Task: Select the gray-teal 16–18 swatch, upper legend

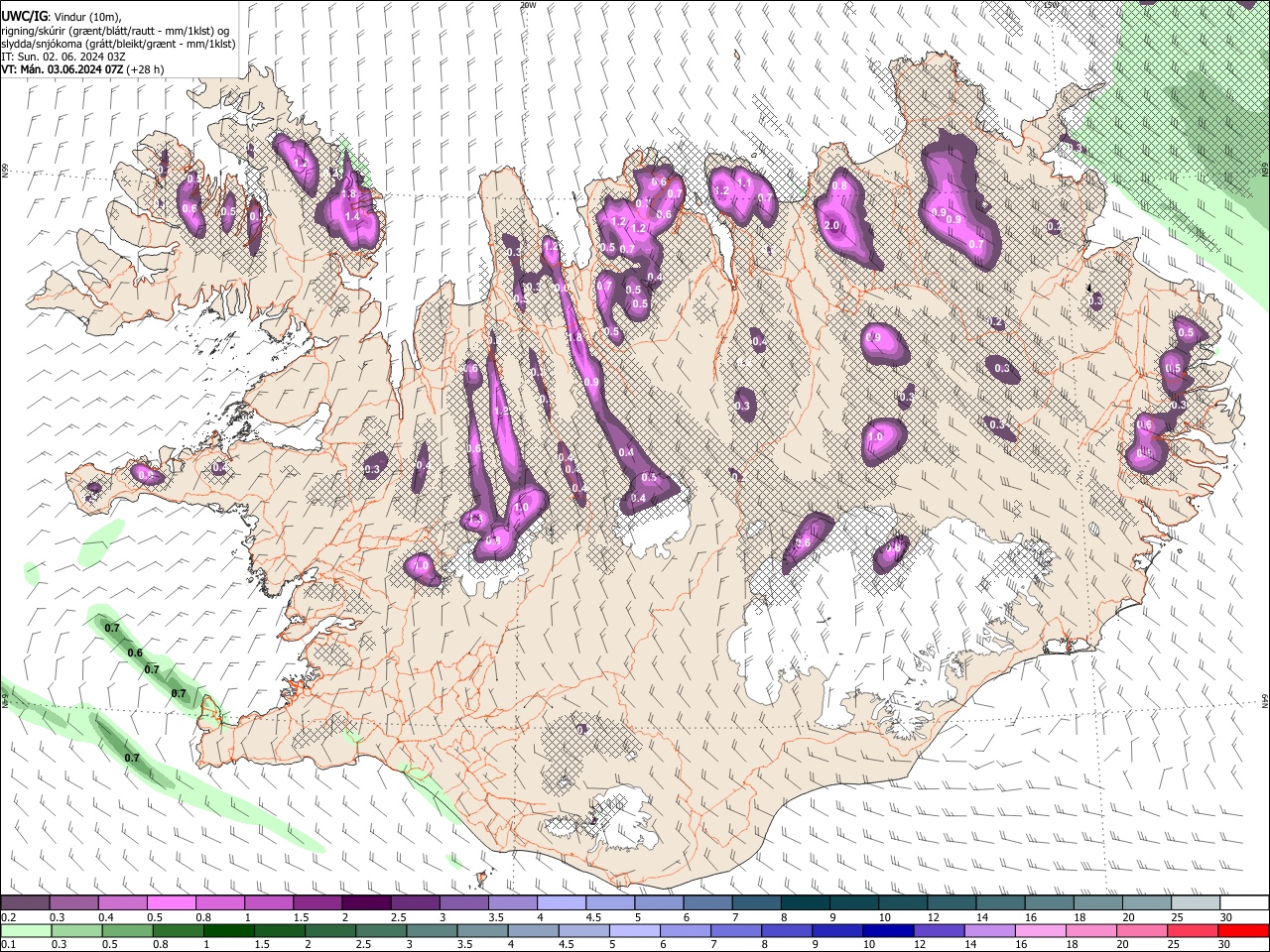Action: coord(1049,903)
